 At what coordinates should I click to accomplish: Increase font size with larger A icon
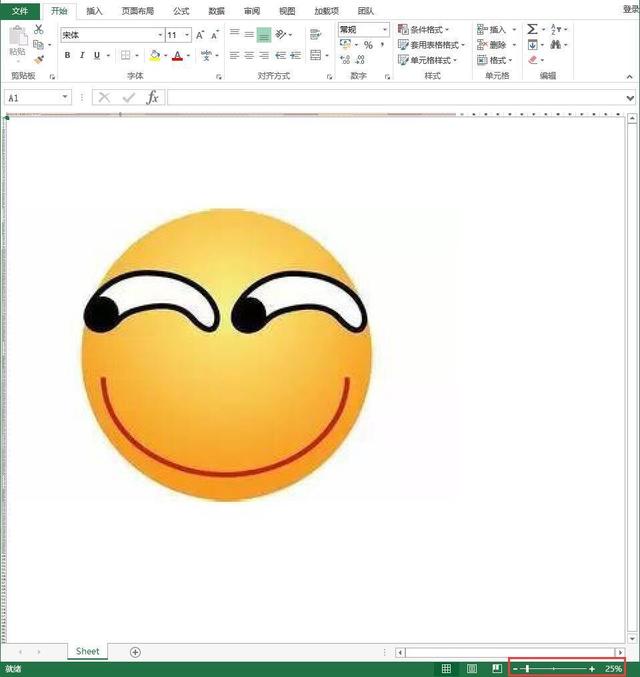(x=200, y=35)
